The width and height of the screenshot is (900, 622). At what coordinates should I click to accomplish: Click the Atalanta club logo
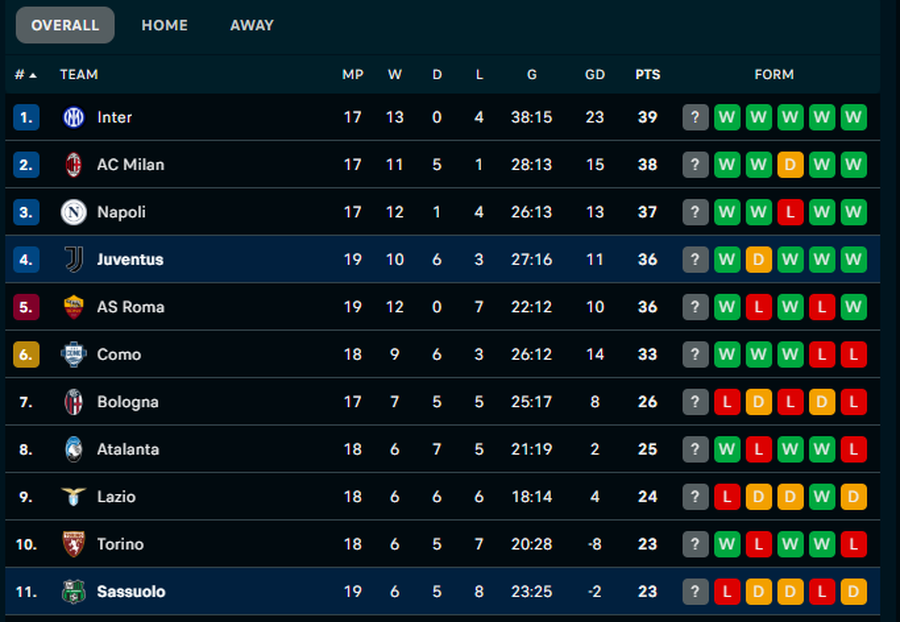pos(73,449)
